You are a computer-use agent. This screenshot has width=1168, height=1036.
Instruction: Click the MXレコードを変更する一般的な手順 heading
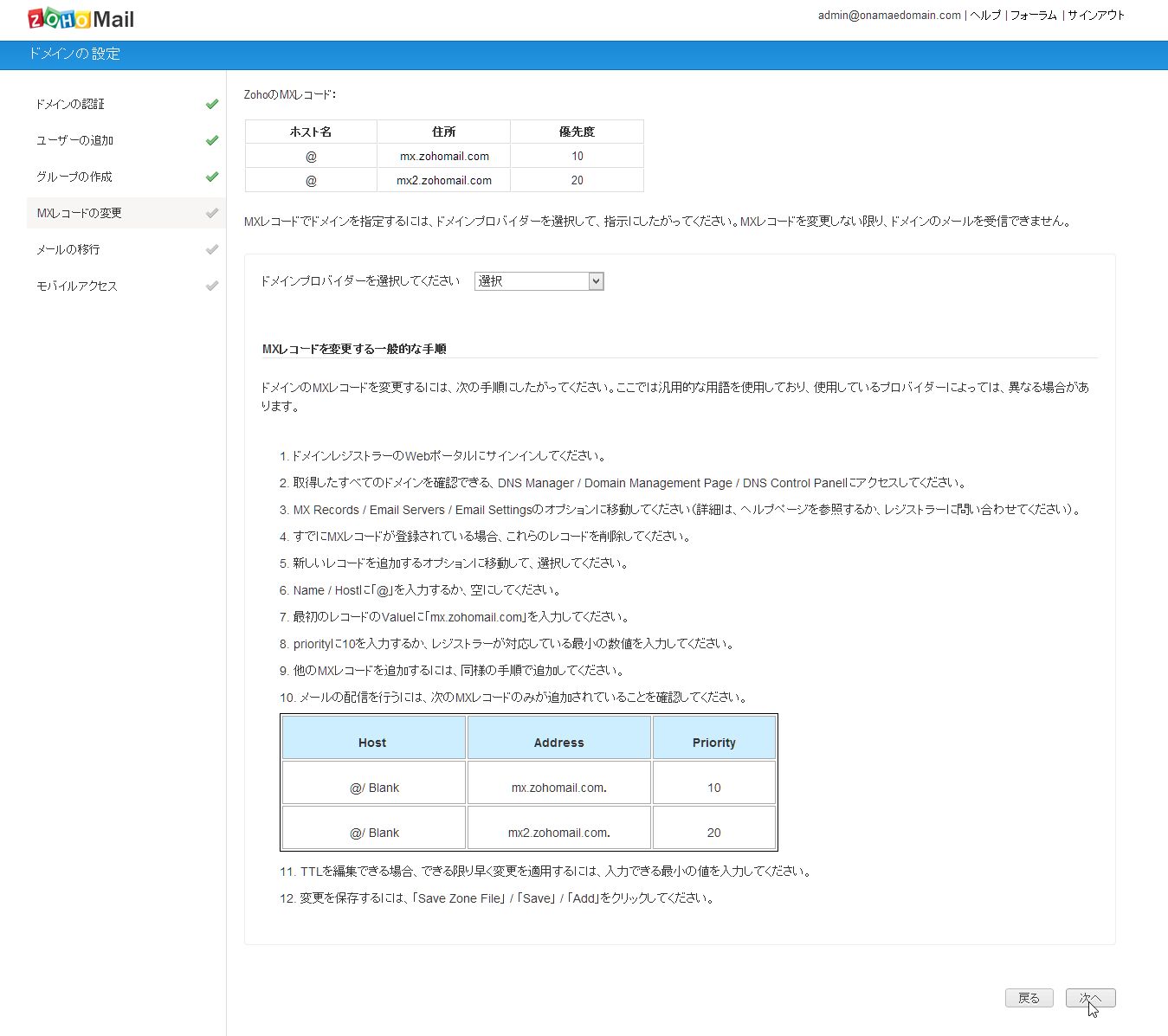(354, 349)
